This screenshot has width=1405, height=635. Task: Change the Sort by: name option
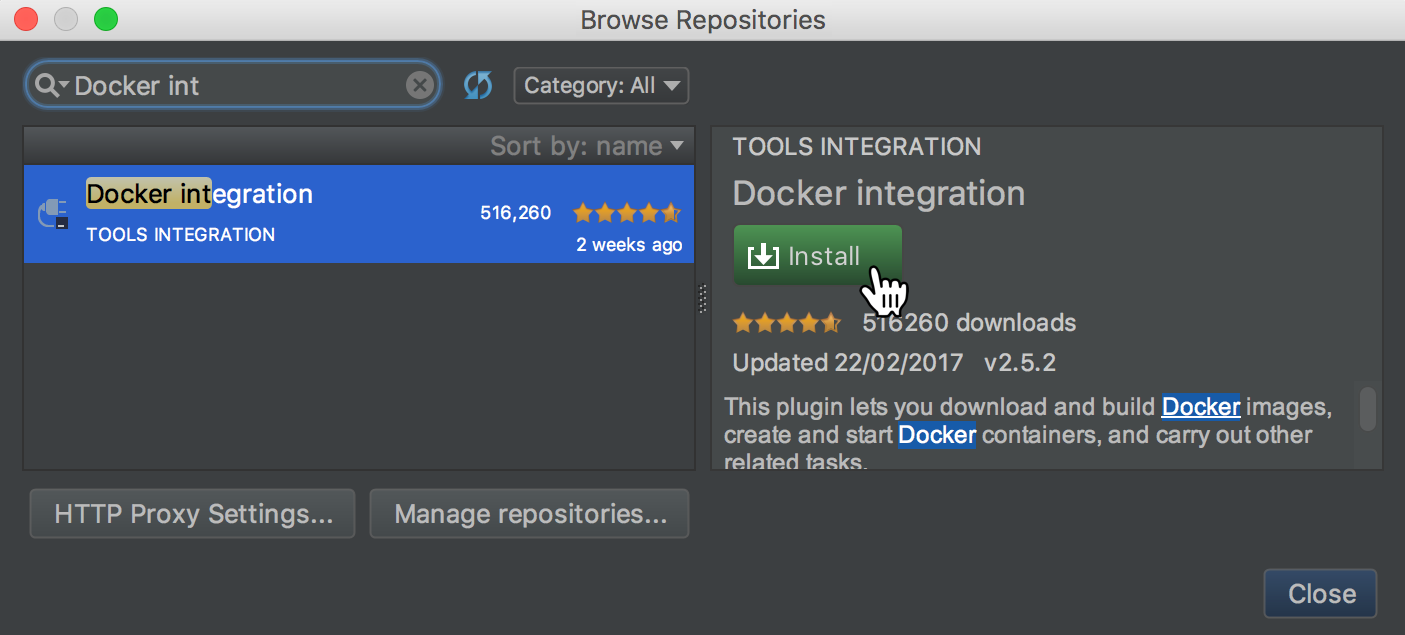(x=587, y=146)
